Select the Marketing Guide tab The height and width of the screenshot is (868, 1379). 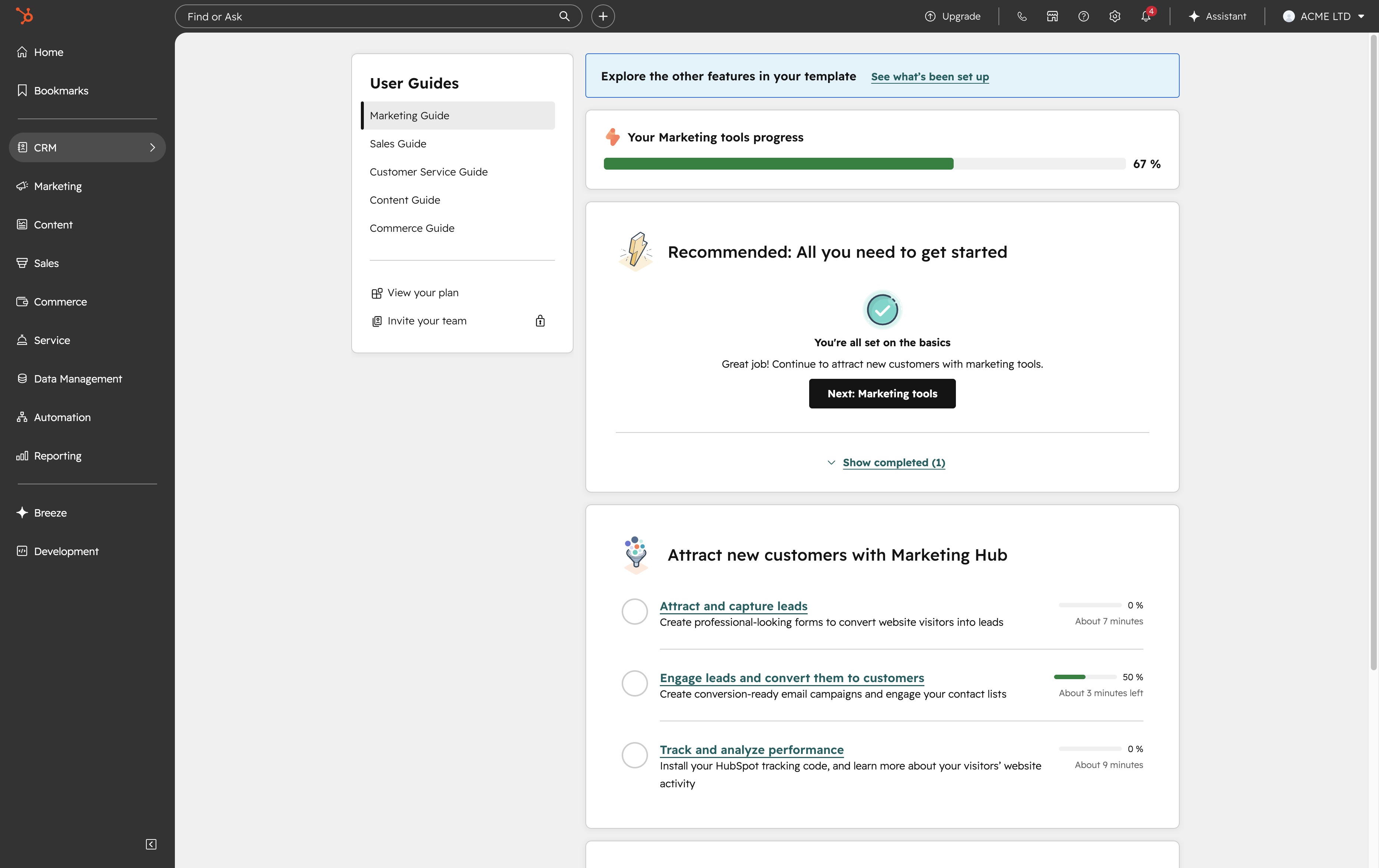(x=458, y=116)
